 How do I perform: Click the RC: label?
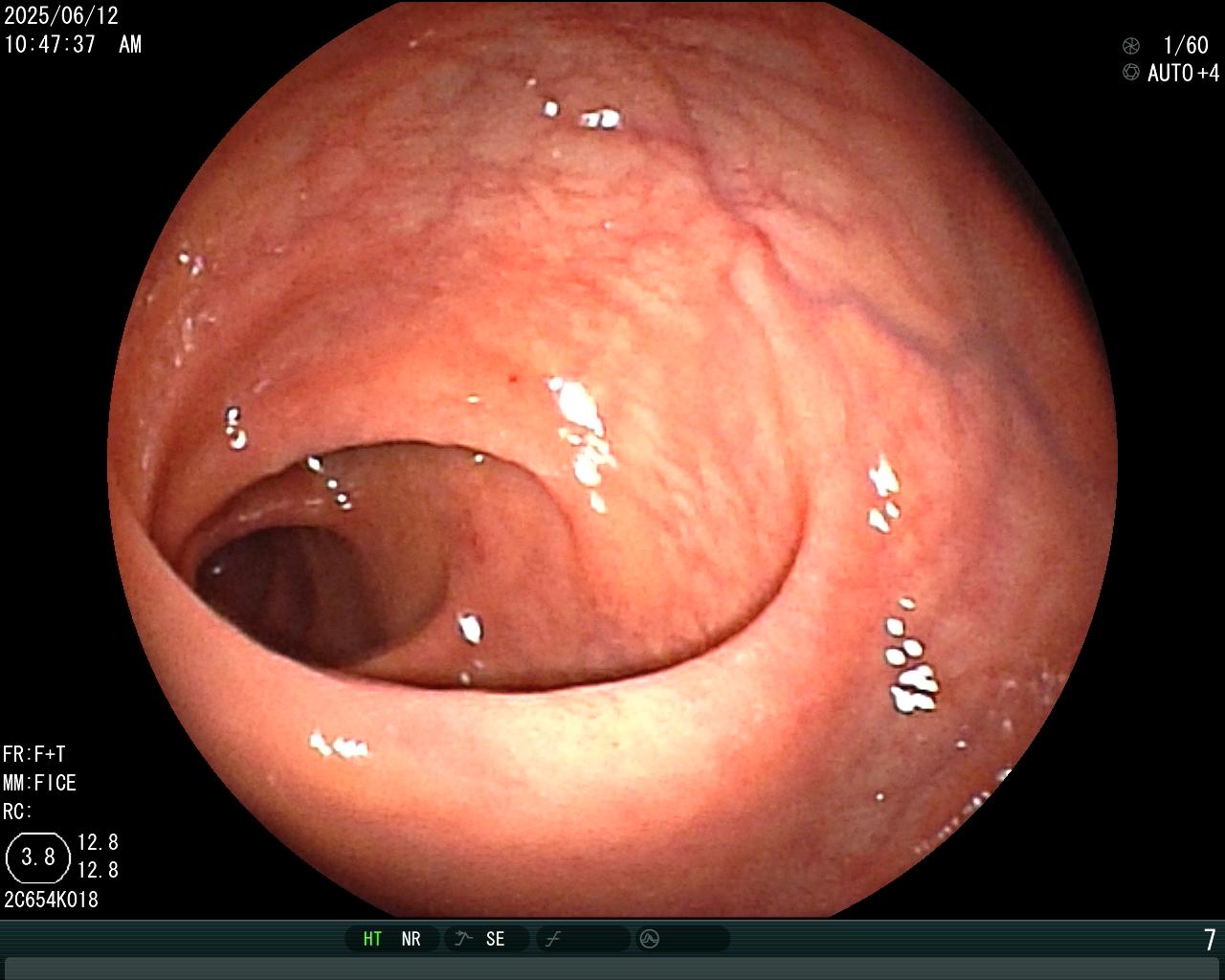point(17,812)
